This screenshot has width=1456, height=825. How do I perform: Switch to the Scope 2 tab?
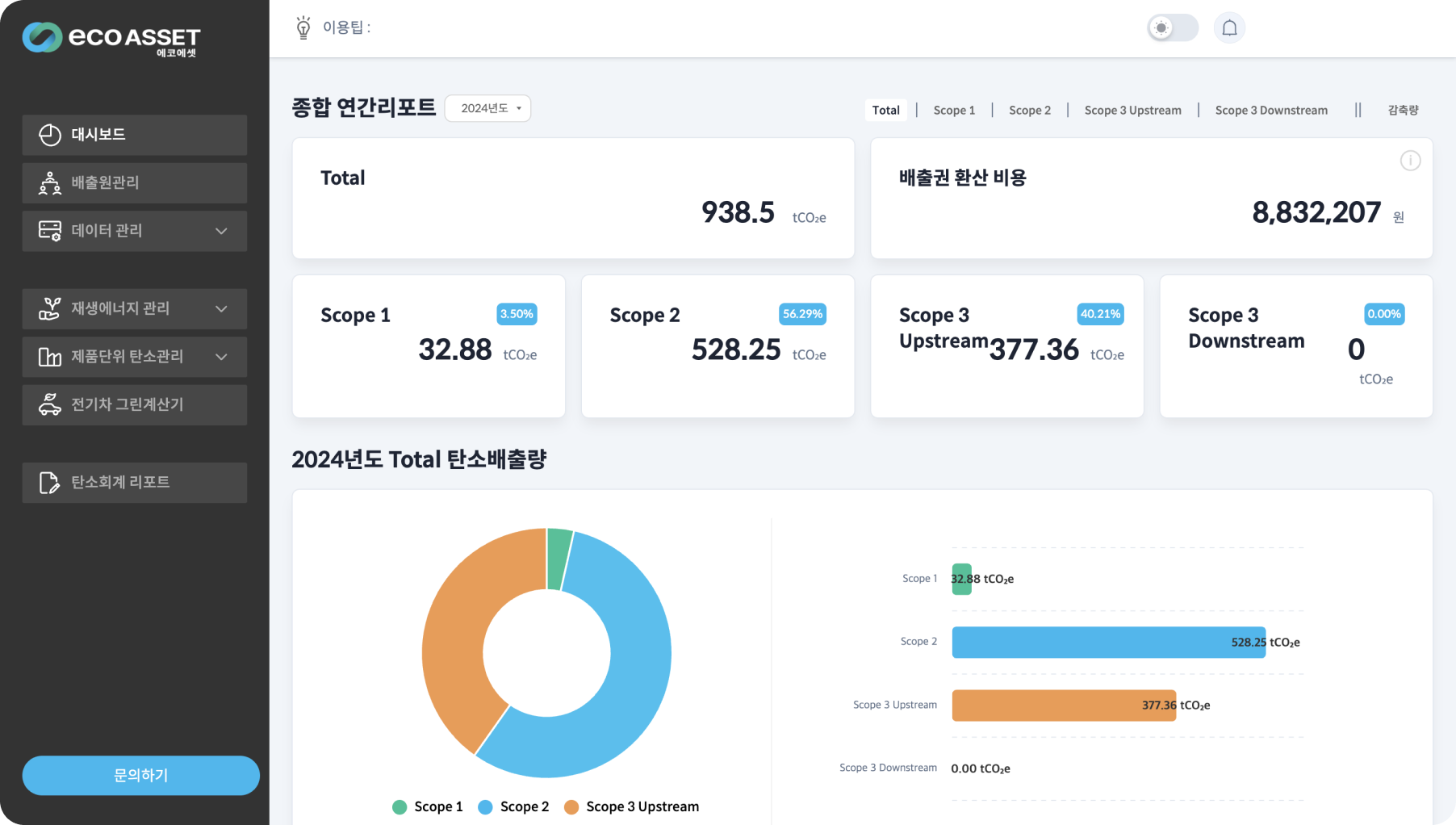[1030, 110]
